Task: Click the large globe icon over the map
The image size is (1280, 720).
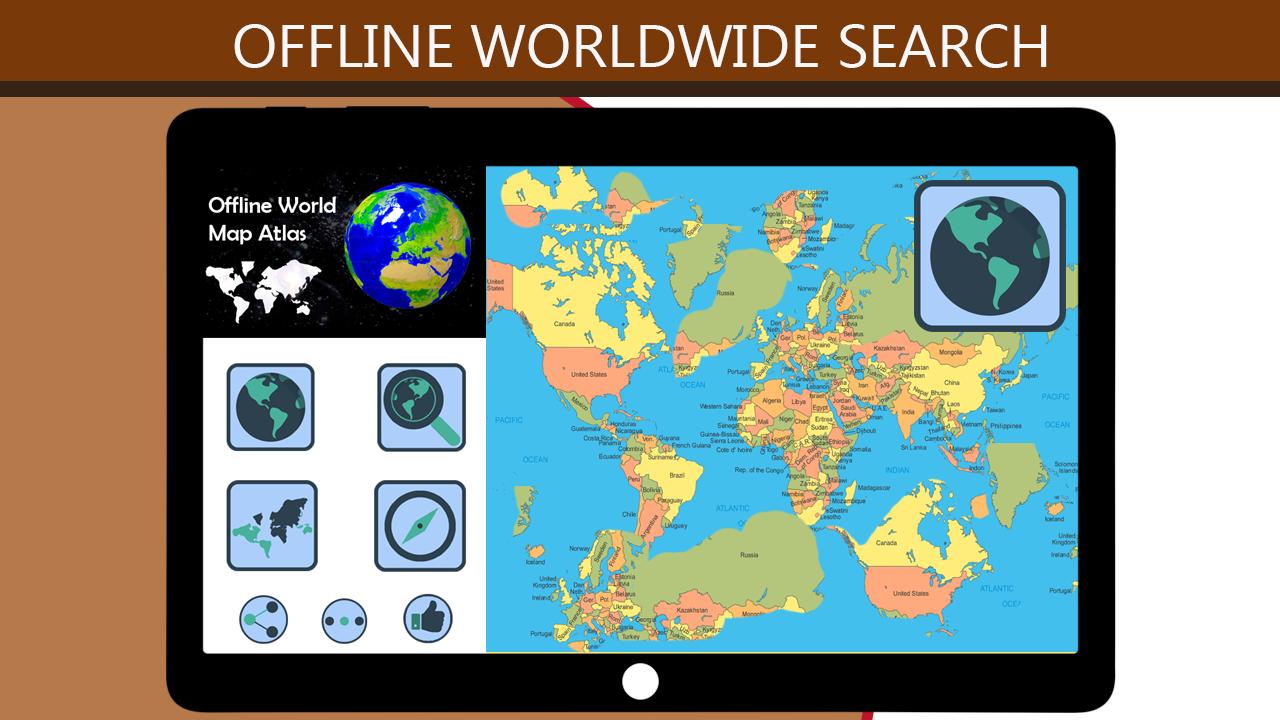Action: [990, 255]
